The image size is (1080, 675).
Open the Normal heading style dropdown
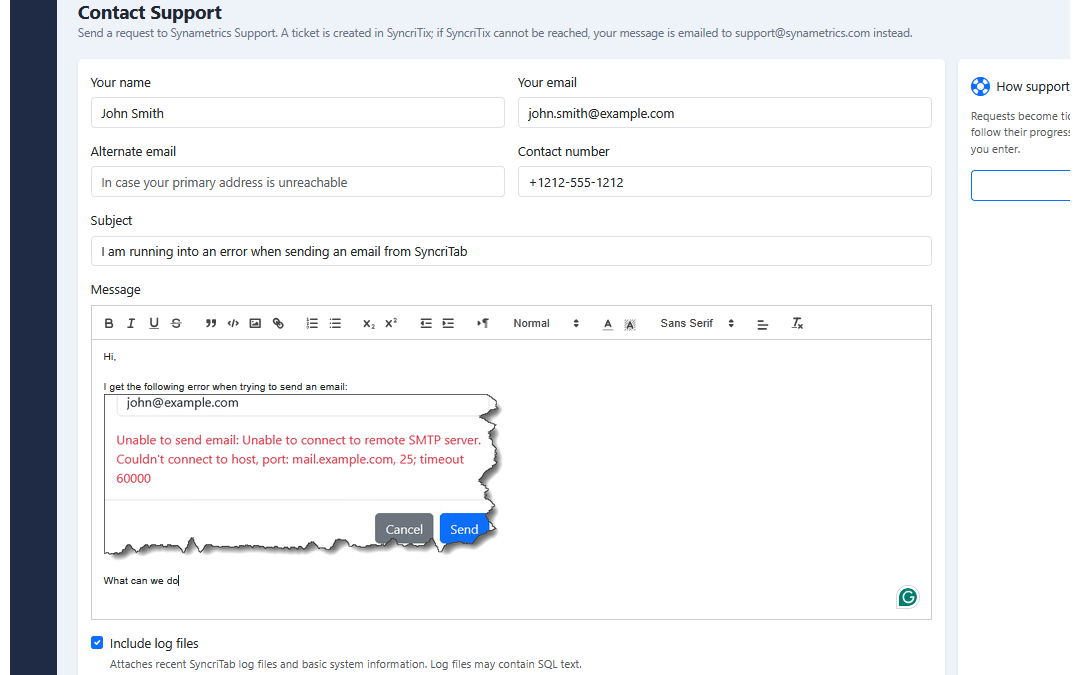(546, 323)
